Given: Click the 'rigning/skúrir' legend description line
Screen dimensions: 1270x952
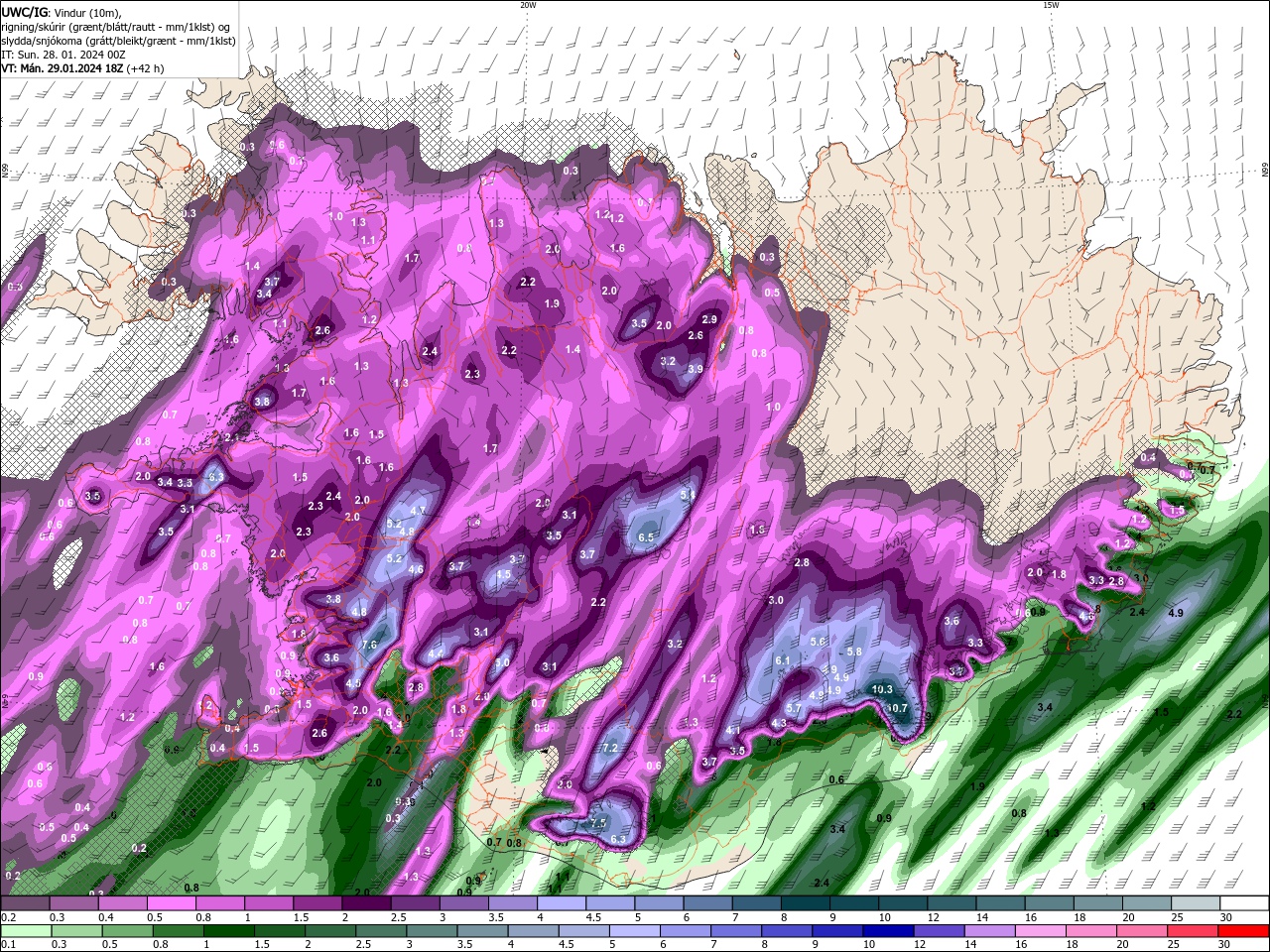Looking at the screenshot, I should click(x=117, y=26).
